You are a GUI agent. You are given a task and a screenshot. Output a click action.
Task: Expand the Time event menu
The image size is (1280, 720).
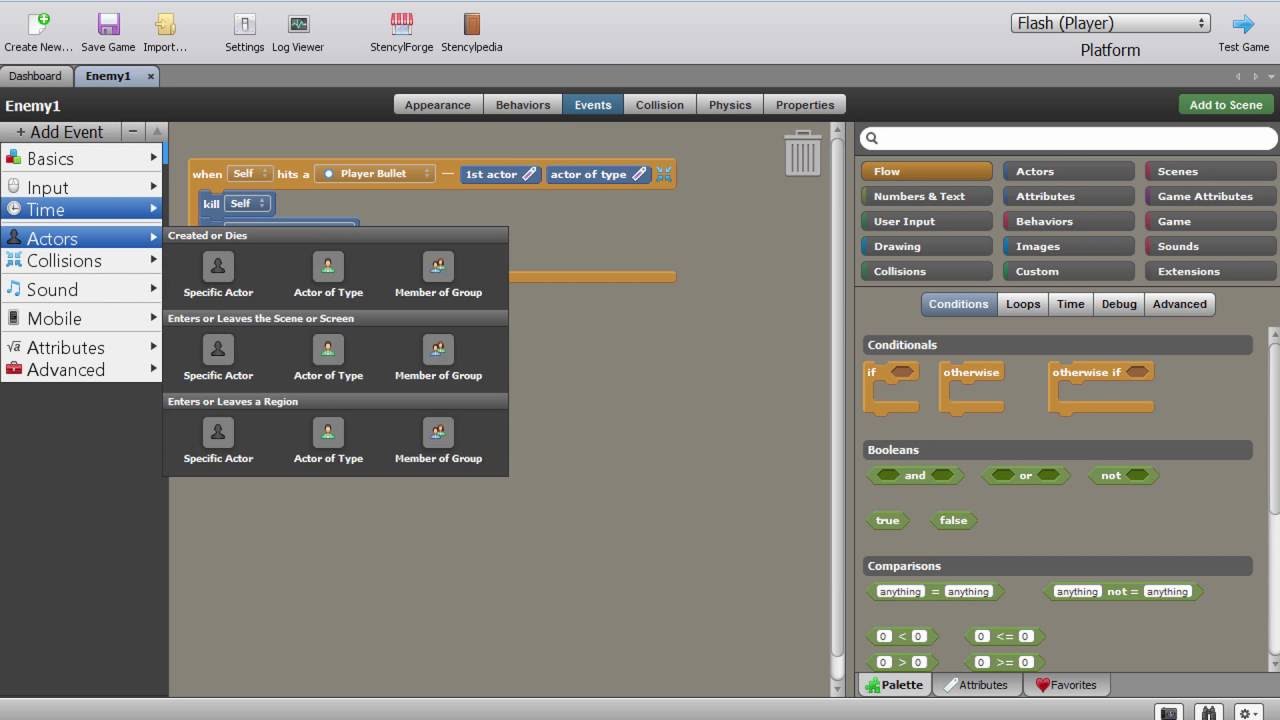82,209
